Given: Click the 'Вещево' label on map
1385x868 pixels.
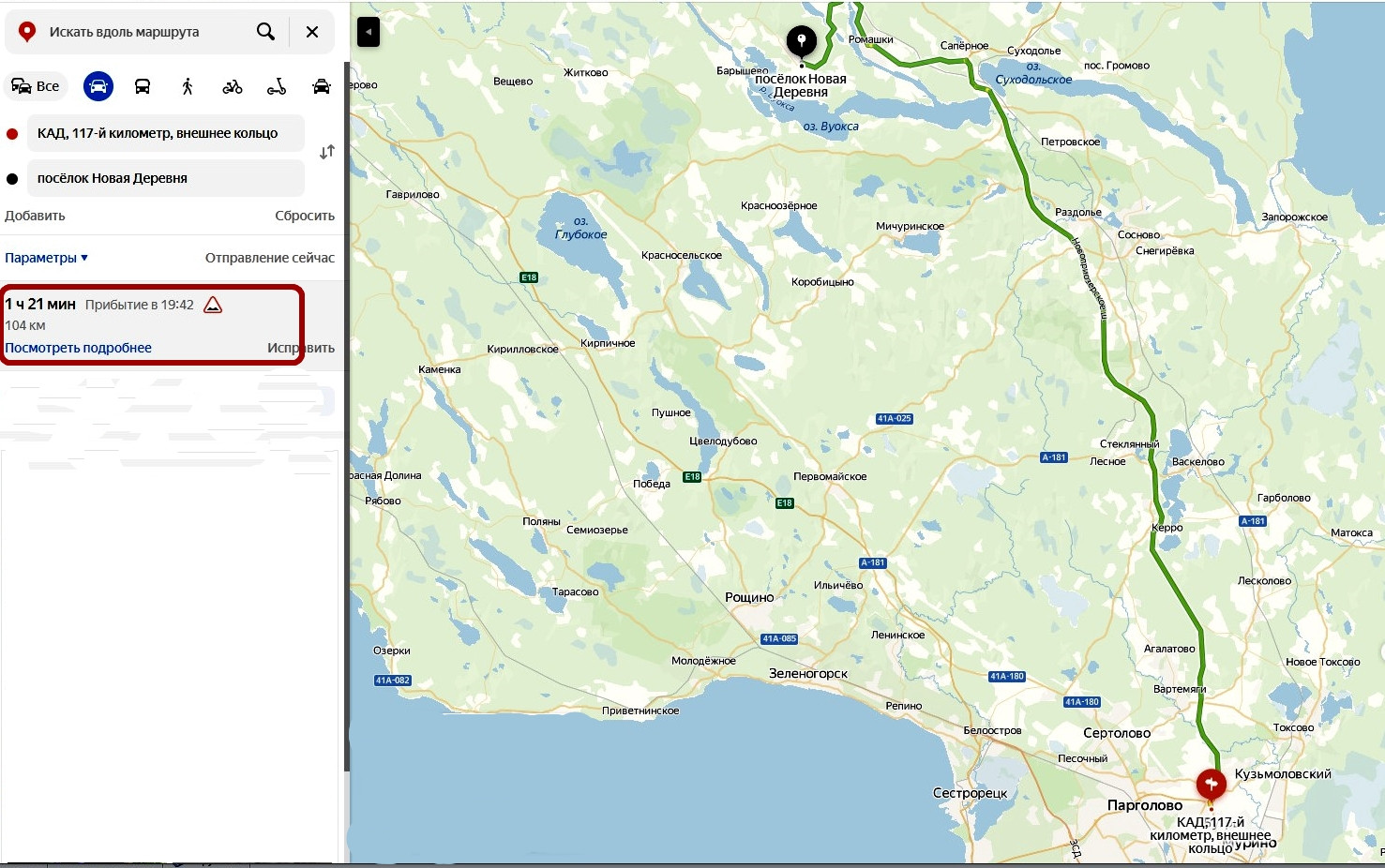Looking at the screenshot, I should [x=513, y=81].
